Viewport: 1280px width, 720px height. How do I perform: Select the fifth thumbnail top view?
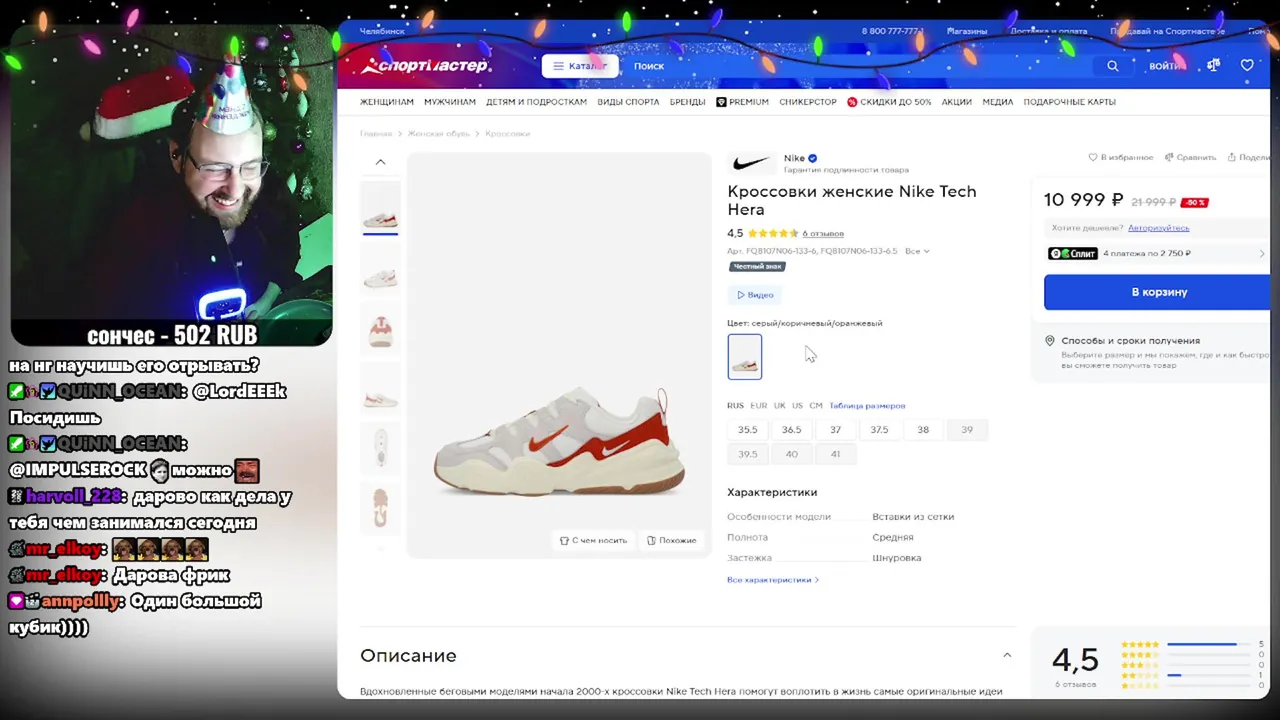click(x=380, y=448)
